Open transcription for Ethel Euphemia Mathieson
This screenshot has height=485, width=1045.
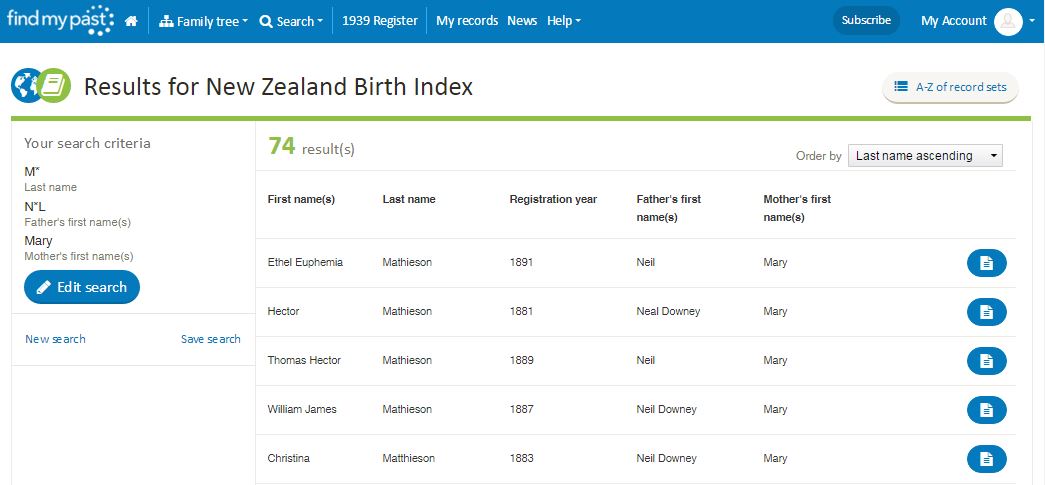click(x=986, y=263)
